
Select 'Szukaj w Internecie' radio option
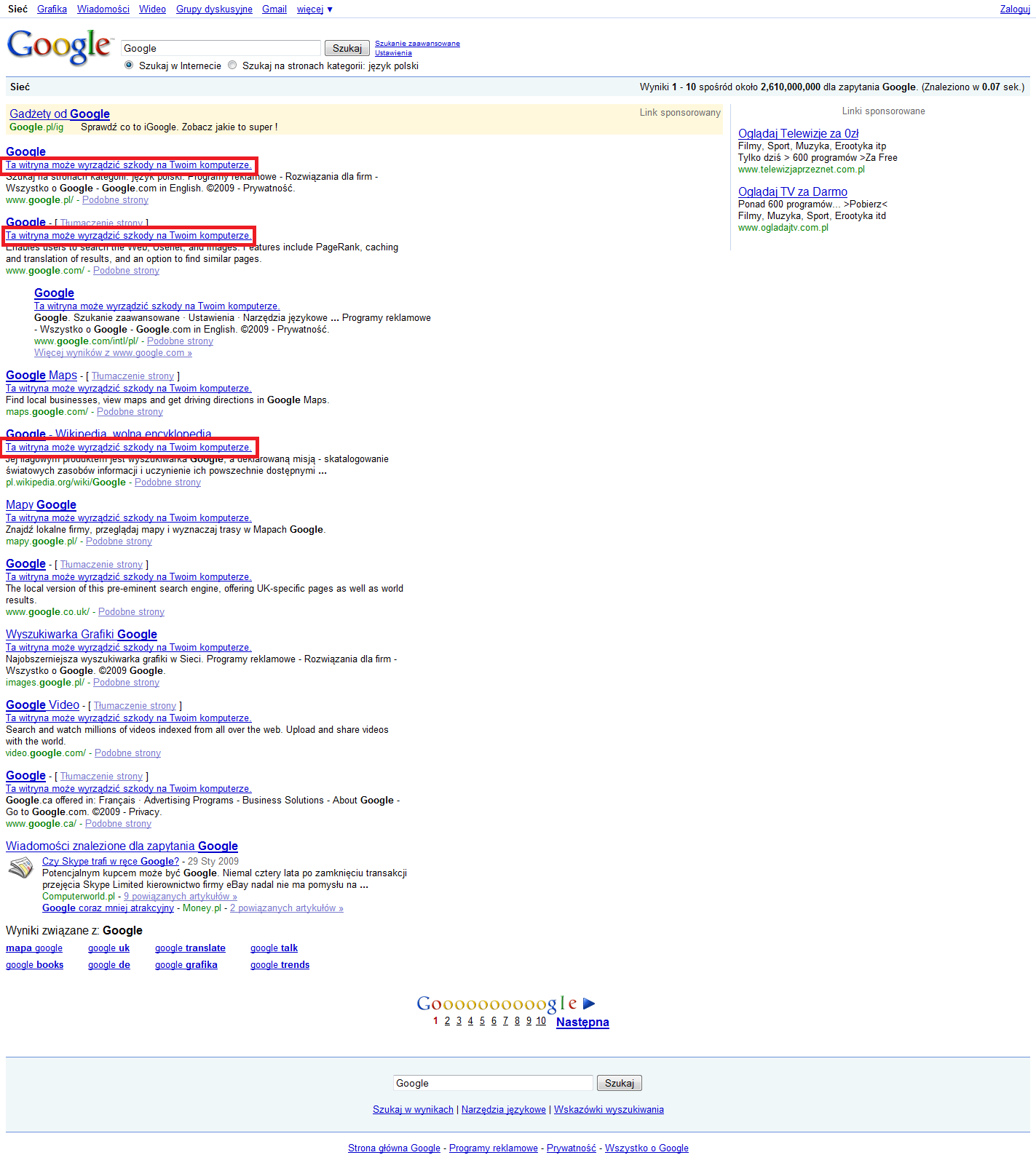(129, 66)
